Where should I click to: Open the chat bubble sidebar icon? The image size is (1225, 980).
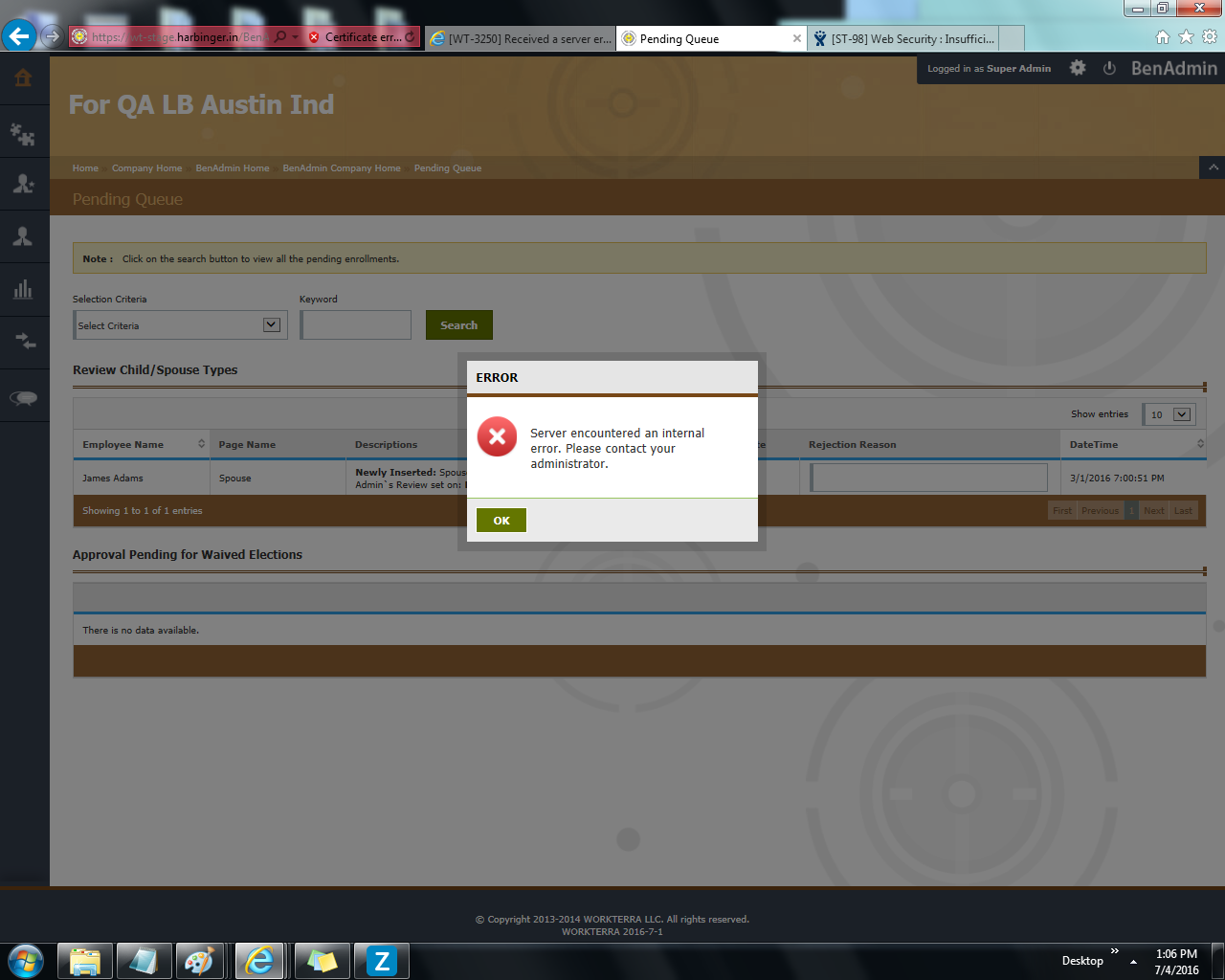coord(24,397)
